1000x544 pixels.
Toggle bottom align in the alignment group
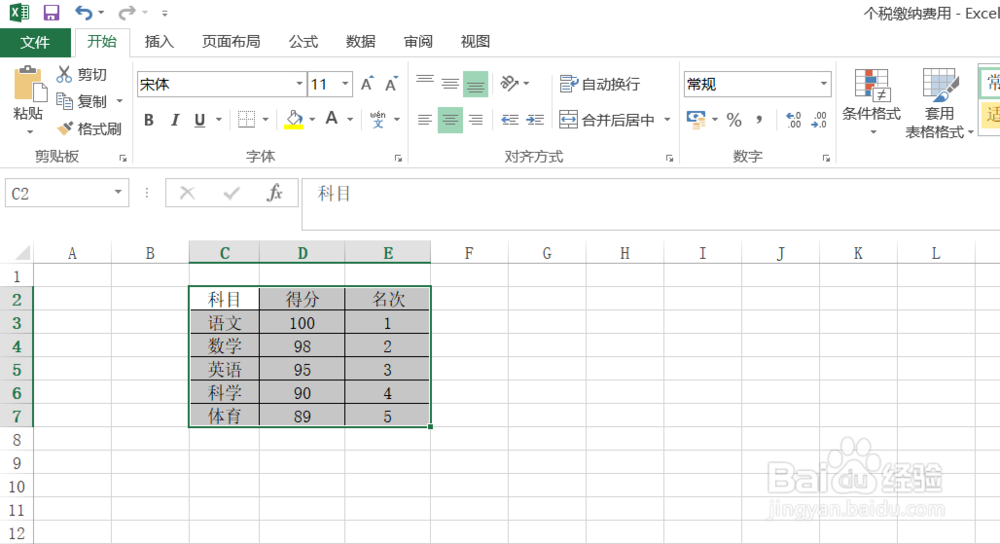click(476, 84)
